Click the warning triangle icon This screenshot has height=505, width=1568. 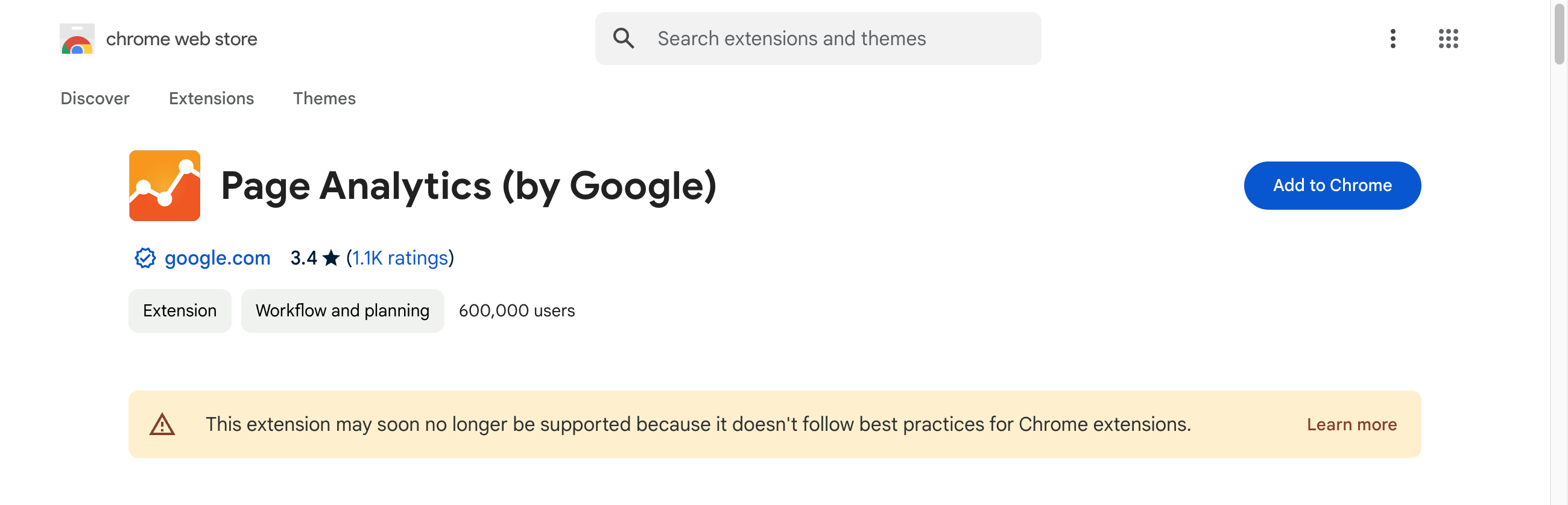(x=162, y=424)
